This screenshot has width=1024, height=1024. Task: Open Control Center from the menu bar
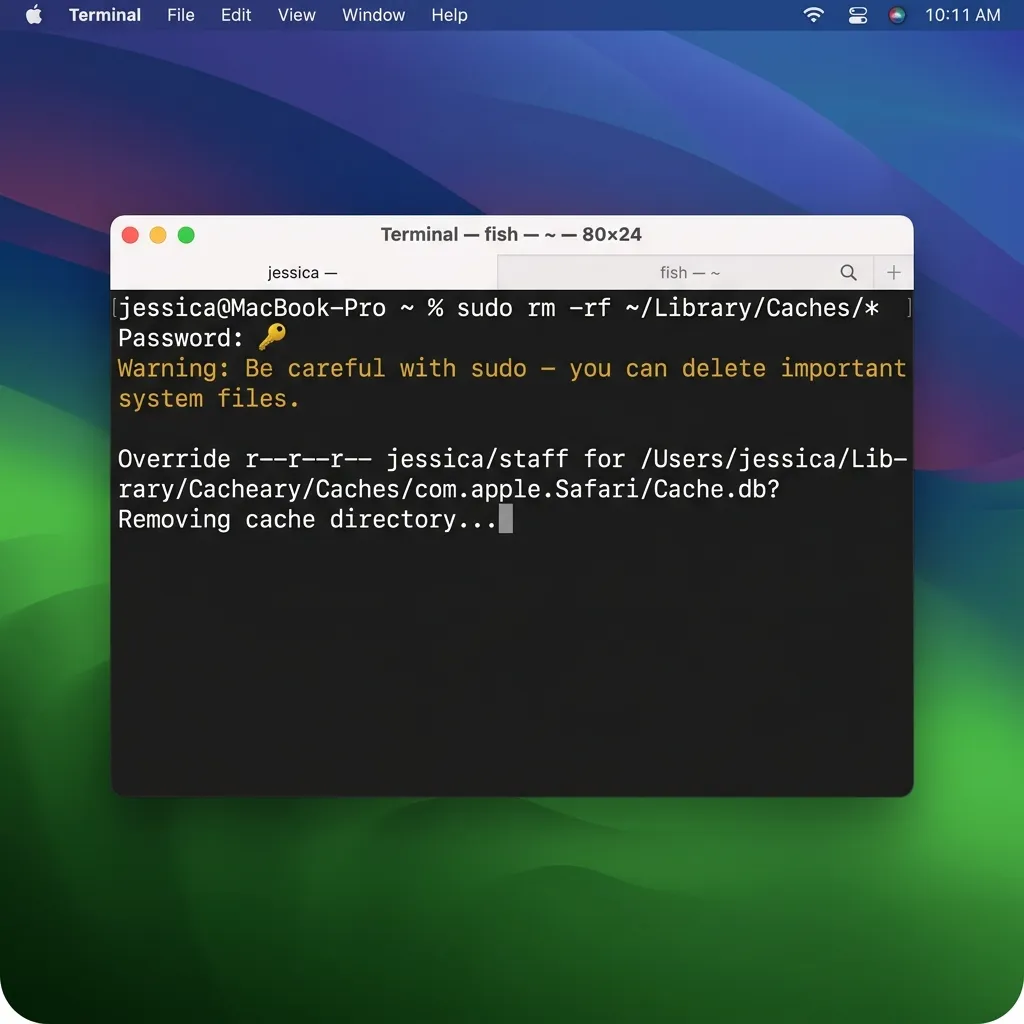[x=857, y=14]
